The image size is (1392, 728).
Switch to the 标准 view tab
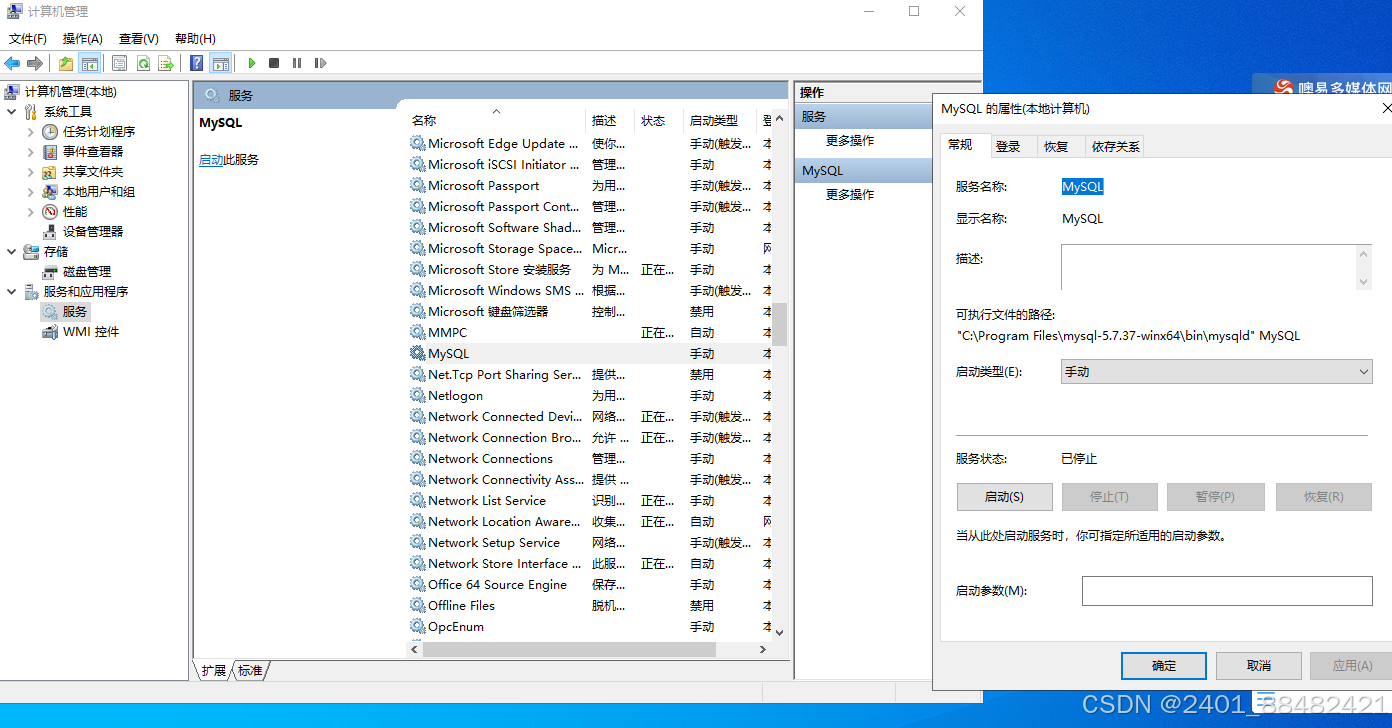pyautogui.click(x=250, y=670)
